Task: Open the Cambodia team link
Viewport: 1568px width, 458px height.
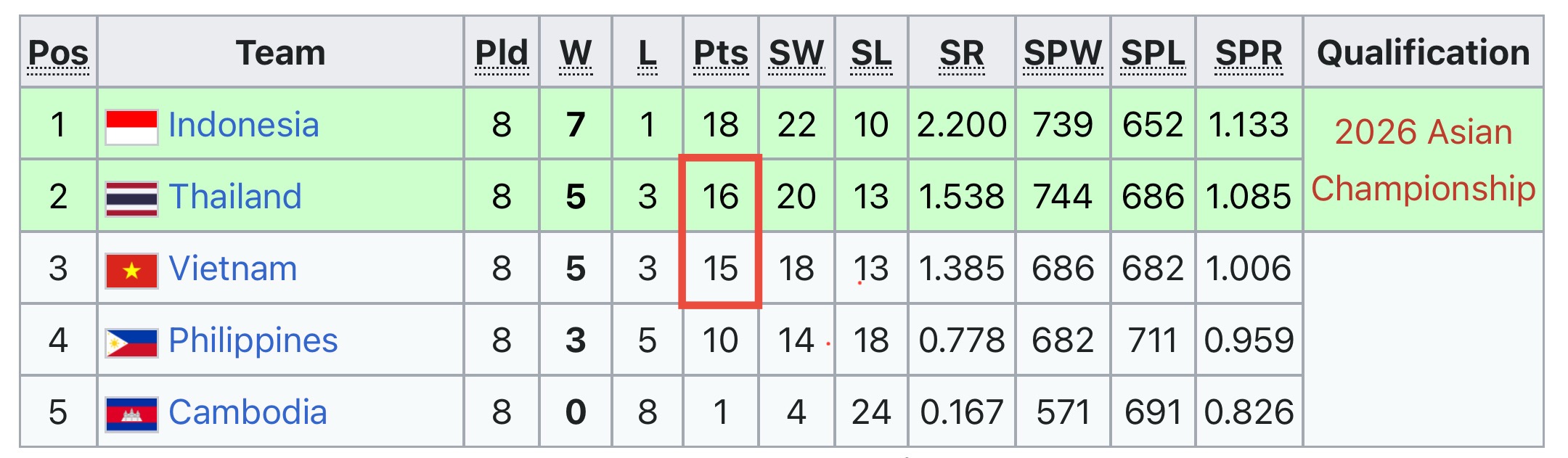Action: pyautogui.click(x=248, y=412)
